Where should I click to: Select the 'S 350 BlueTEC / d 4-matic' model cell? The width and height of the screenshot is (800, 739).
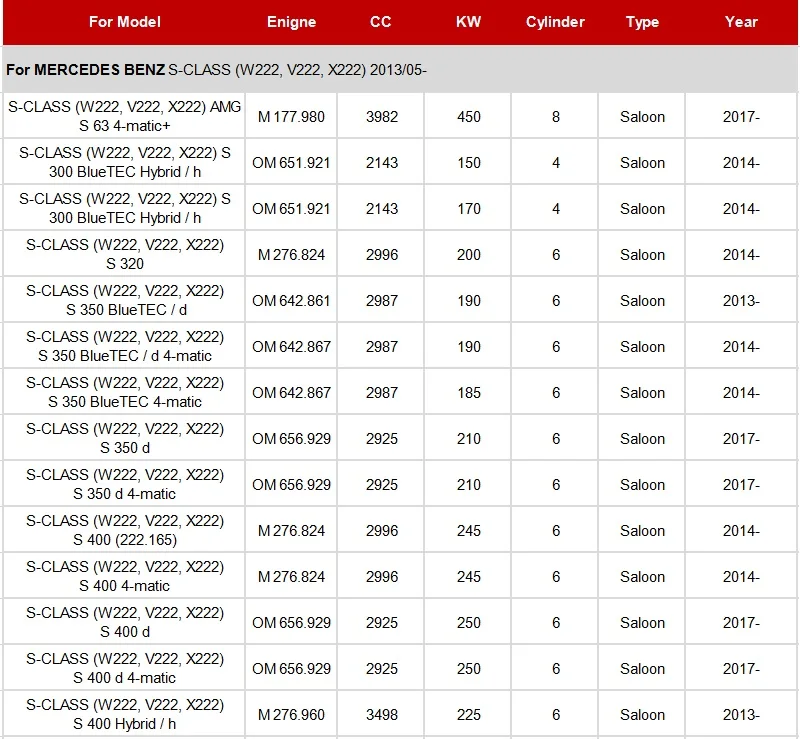click(124, 346)
